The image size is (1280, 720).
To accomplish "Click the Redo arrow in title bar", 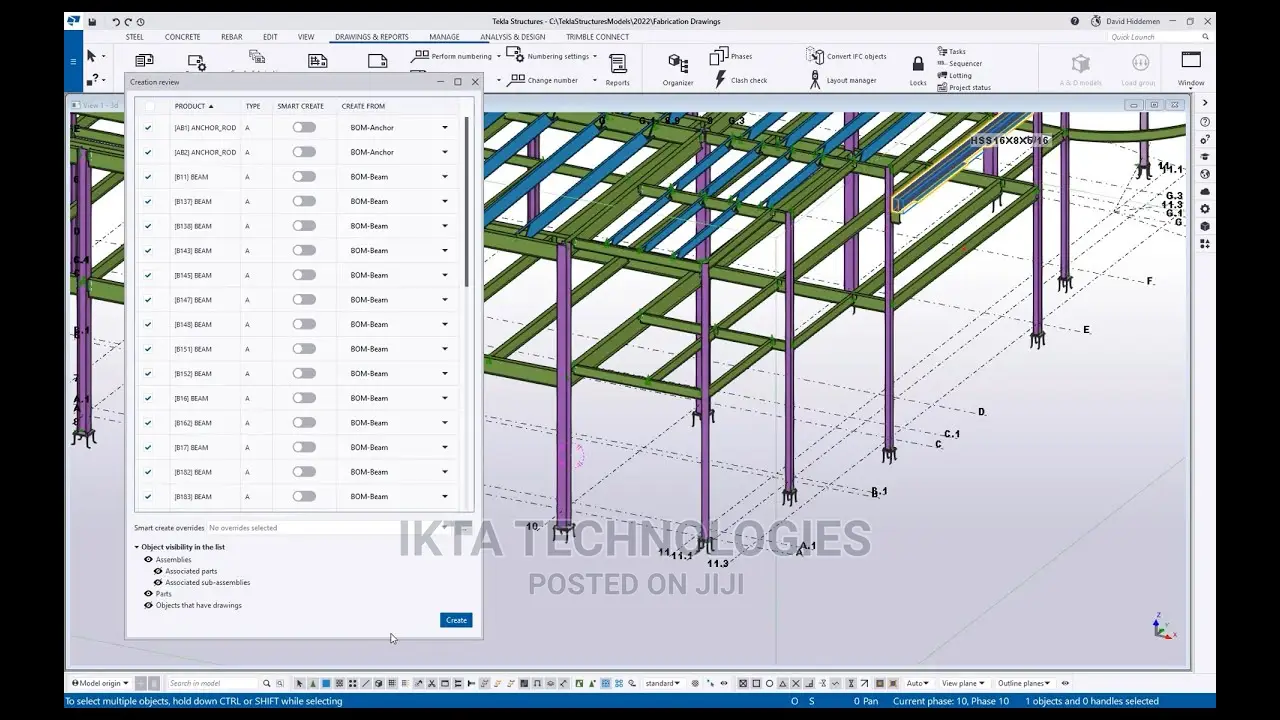I will [x=128, y=21].
